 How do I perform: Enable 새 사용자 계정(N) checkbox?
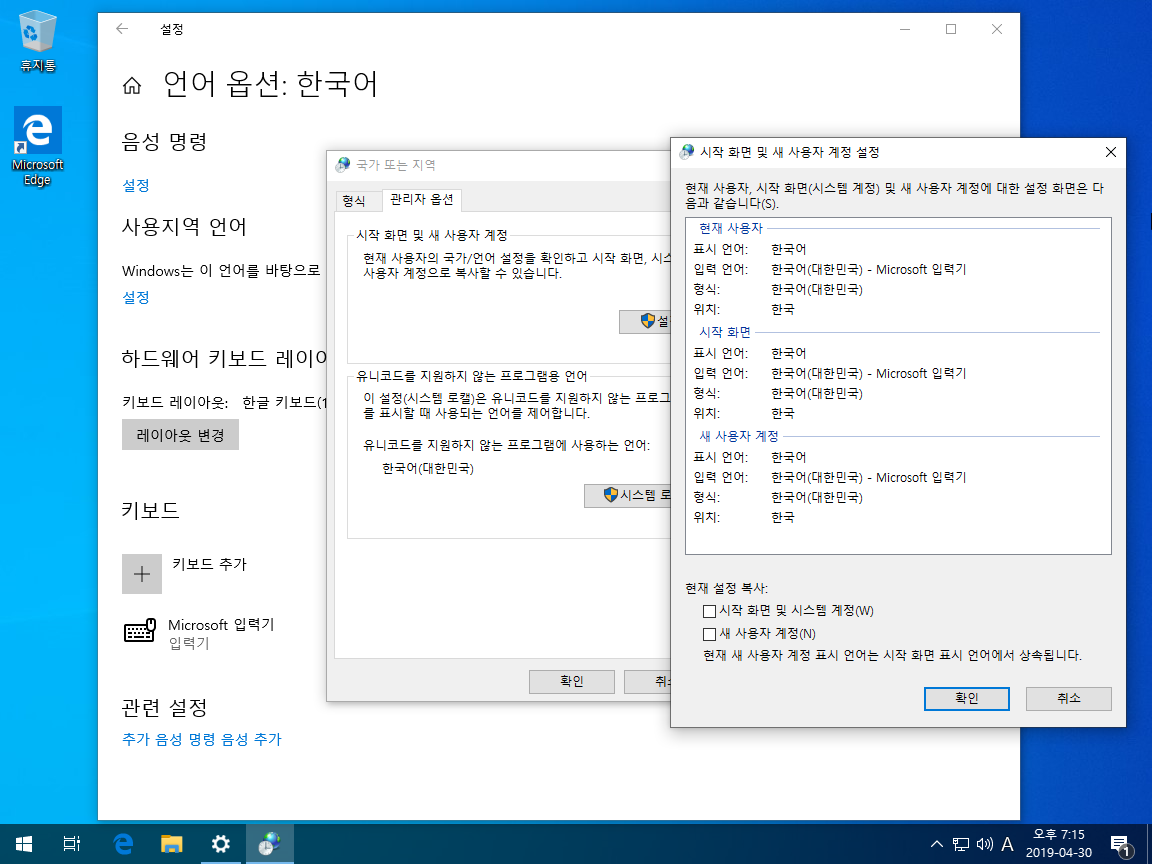click(x=709, y=634)
